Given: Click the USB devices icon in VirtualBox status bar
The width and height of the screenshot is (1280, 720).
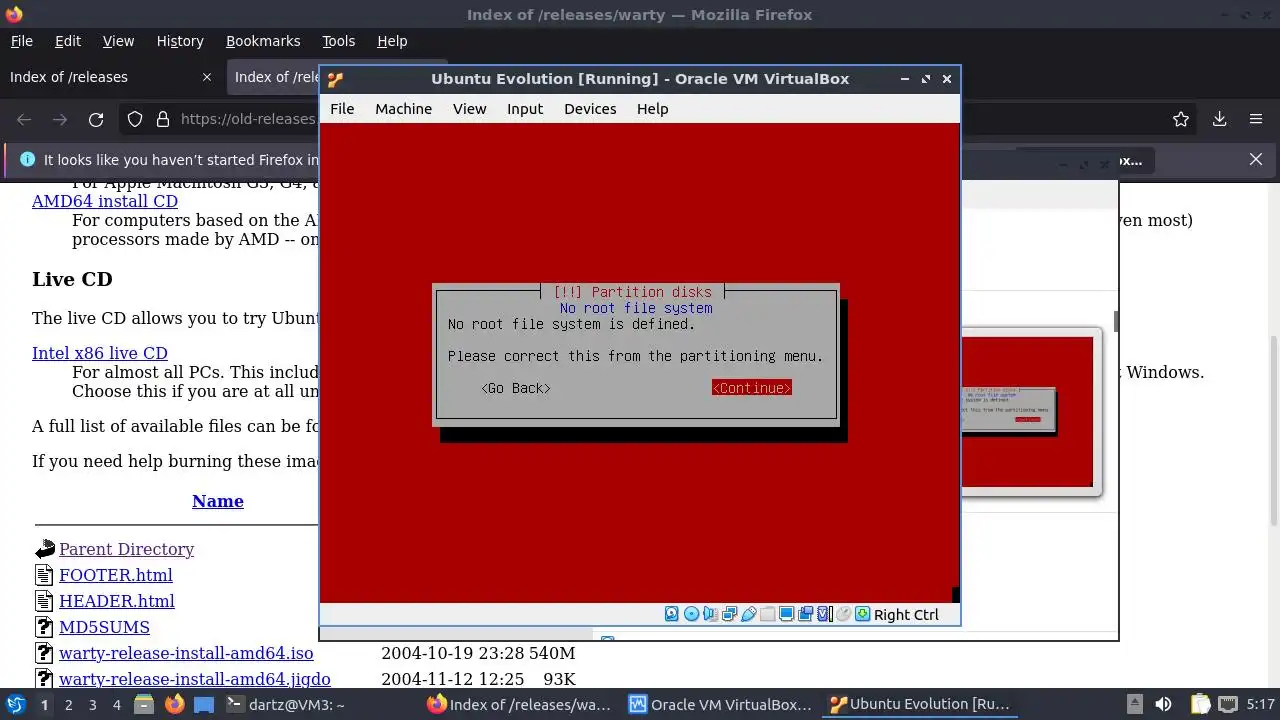Looking at the screenshot, I should (x=748, y=614).
